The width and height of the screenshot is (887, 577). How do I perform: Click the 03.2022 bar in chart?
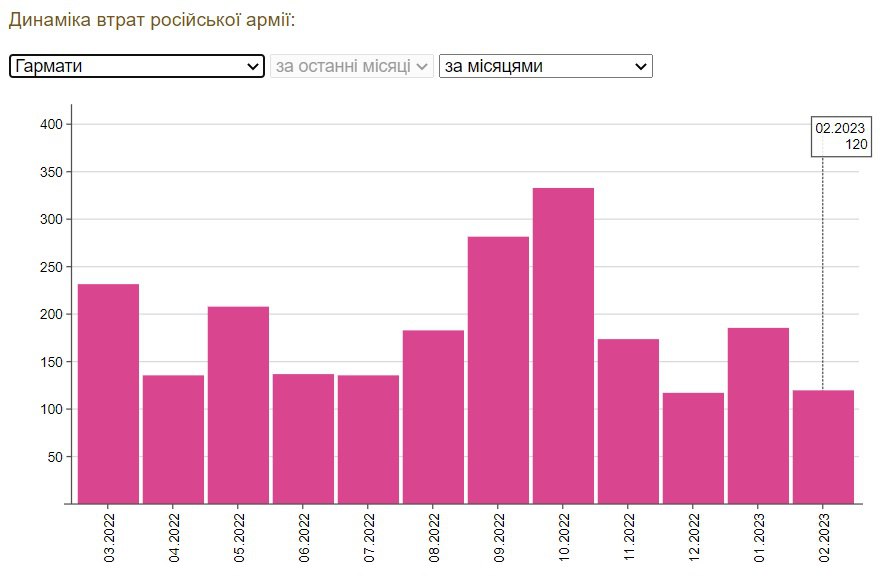(108, 394)
